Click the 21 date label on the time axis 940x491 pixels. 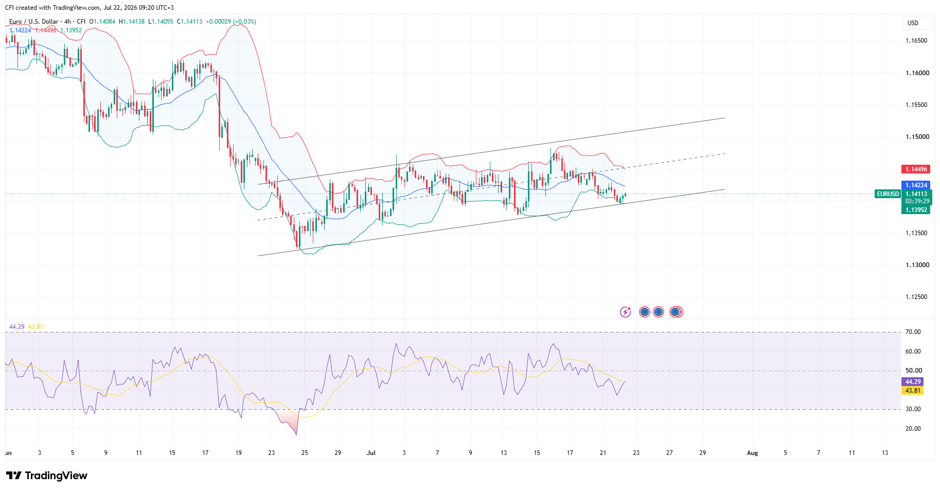(603, 453)
